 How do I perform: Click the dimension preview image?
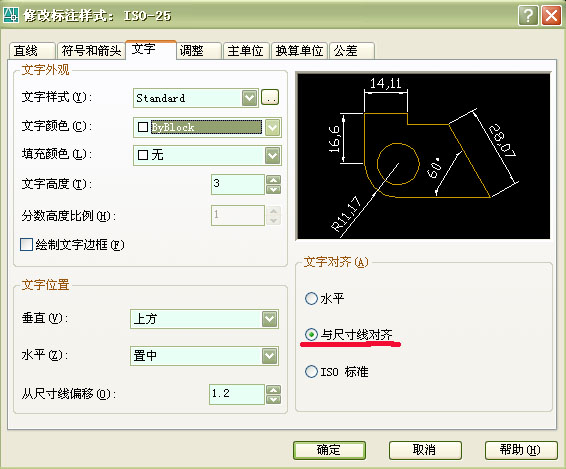click(x=423, y=156)
